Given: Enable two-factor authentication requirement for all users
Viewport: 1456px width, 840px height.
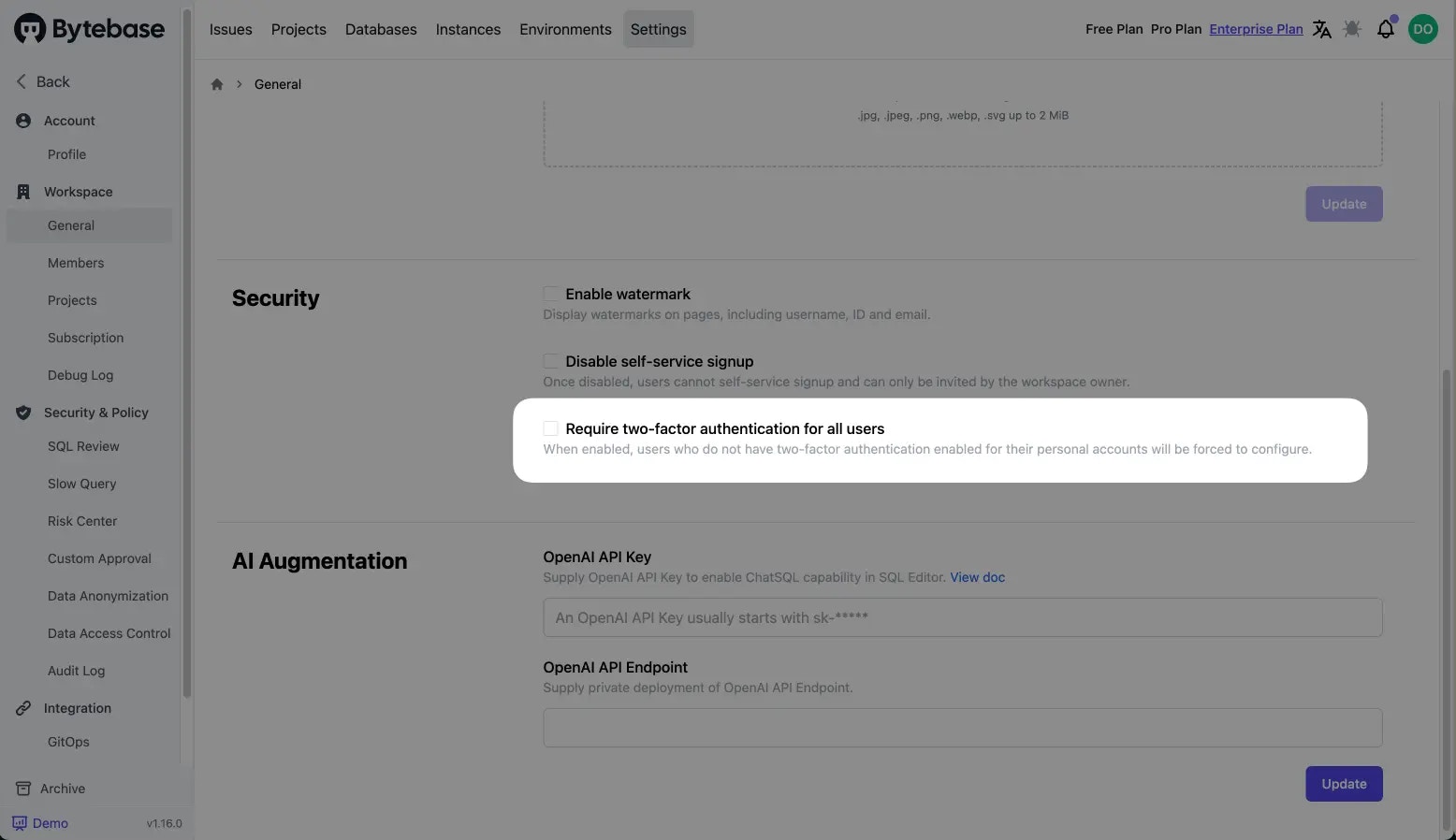Looking at the screenshot, I should coord(550,427).
